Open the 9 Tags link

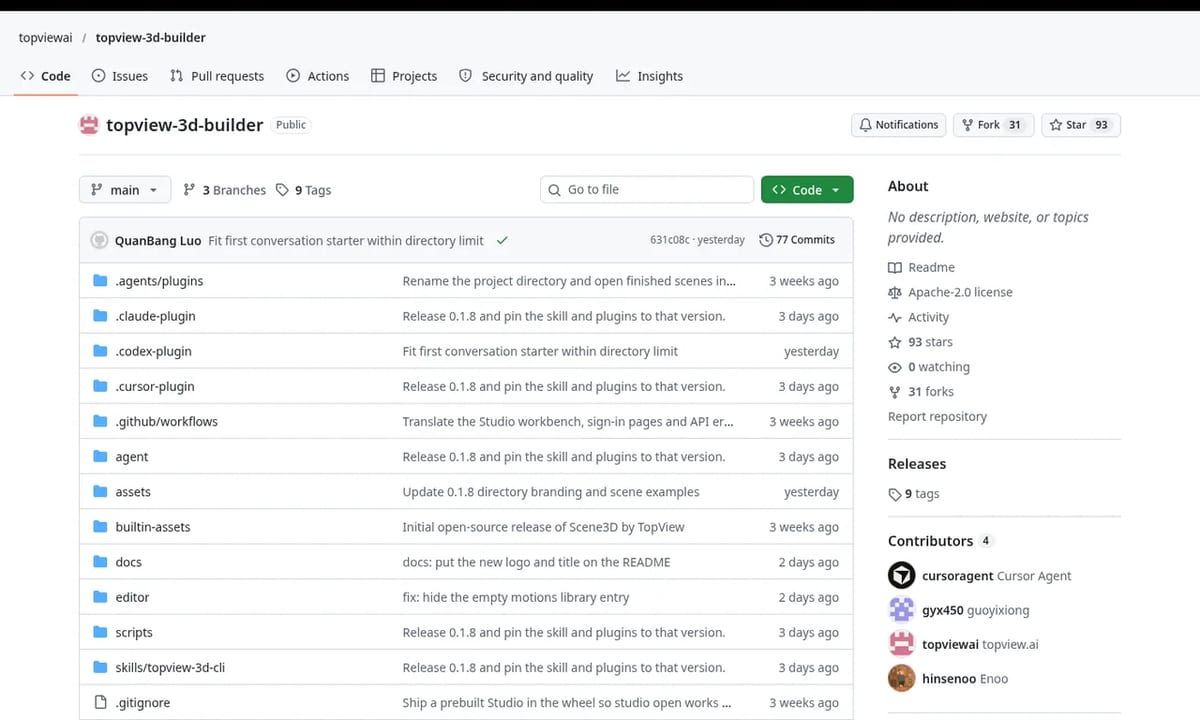[x=304, y=190]
